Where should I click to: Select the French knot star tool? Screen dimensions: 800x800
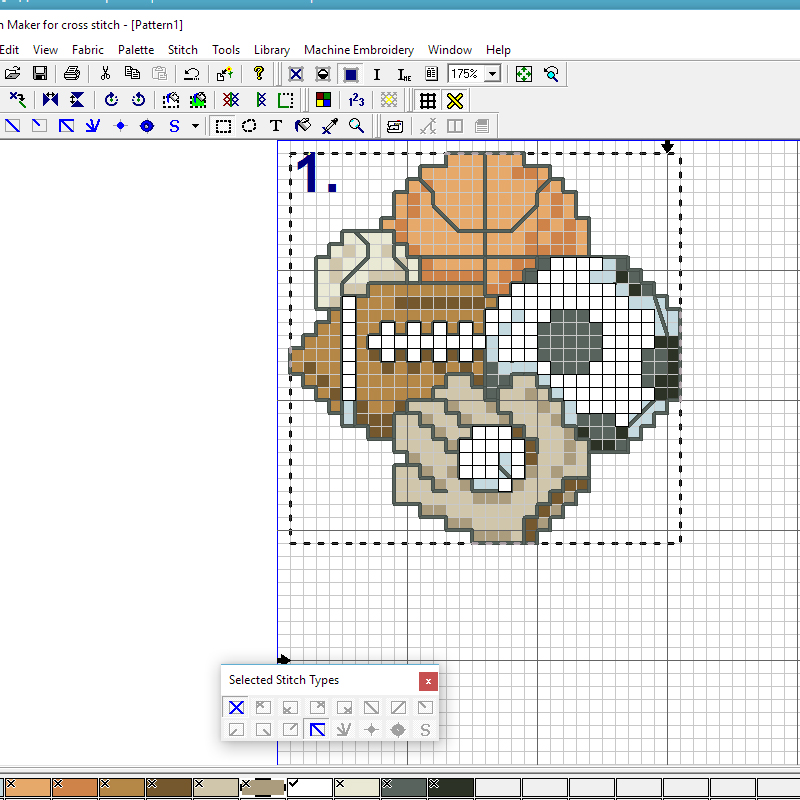(120, 126)
